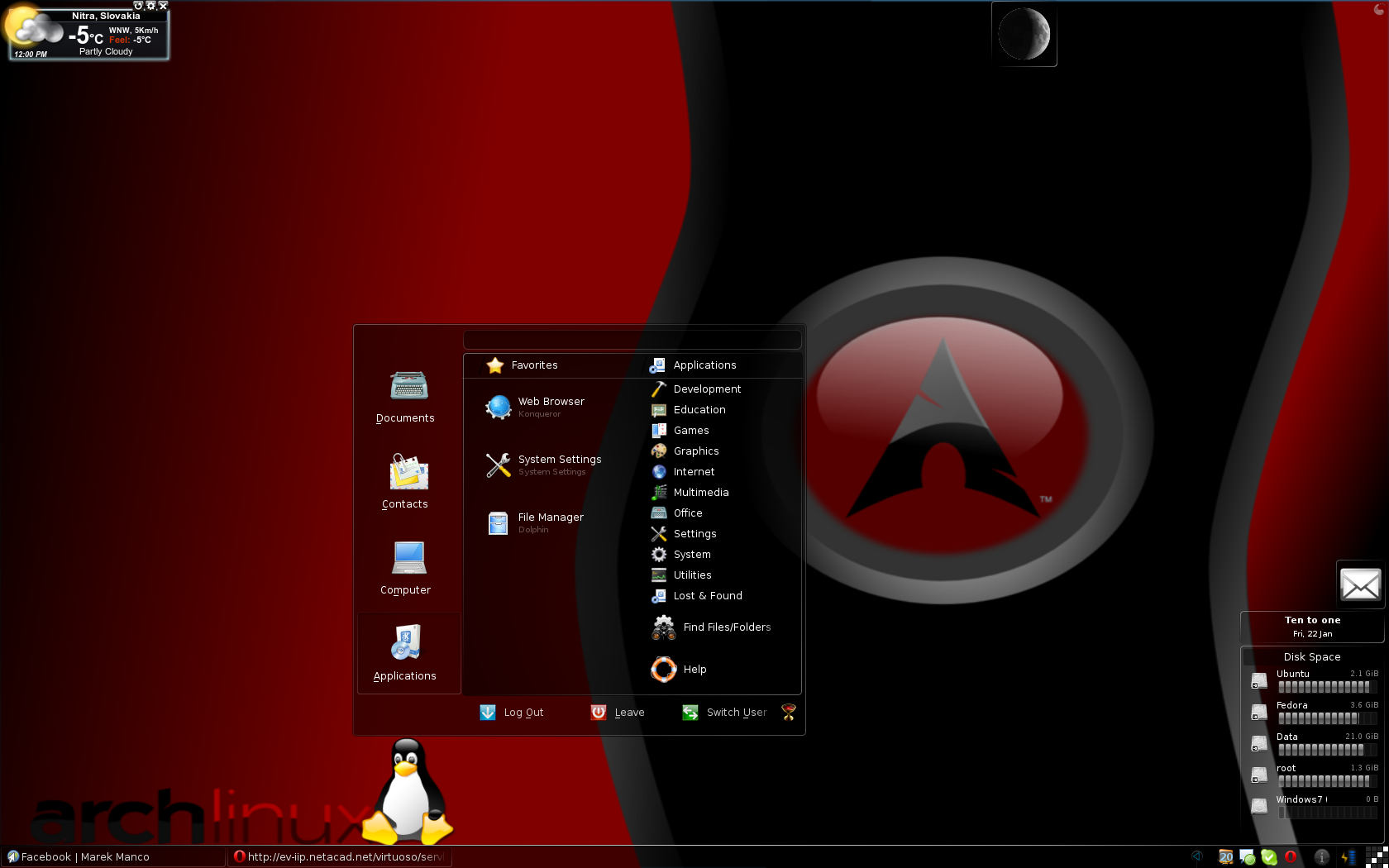Open the notifications info tray icon
The width and height of the screenshot is (1389, 868).
click(1322, 857)
